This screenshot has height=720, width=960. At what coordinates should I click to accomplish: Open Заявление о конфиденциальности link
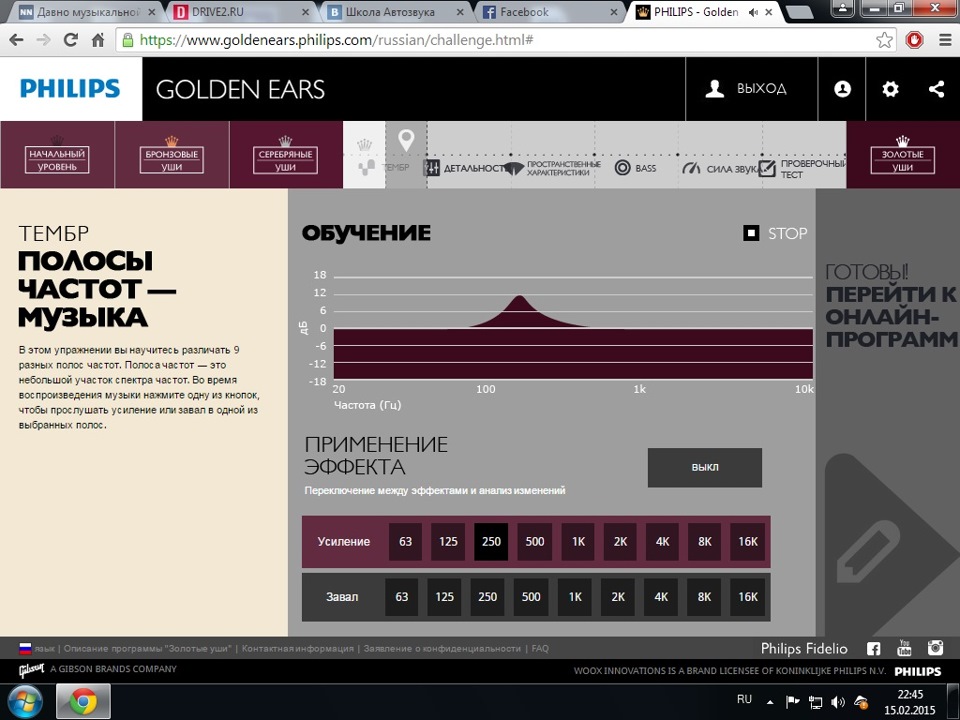coord(442,648)
